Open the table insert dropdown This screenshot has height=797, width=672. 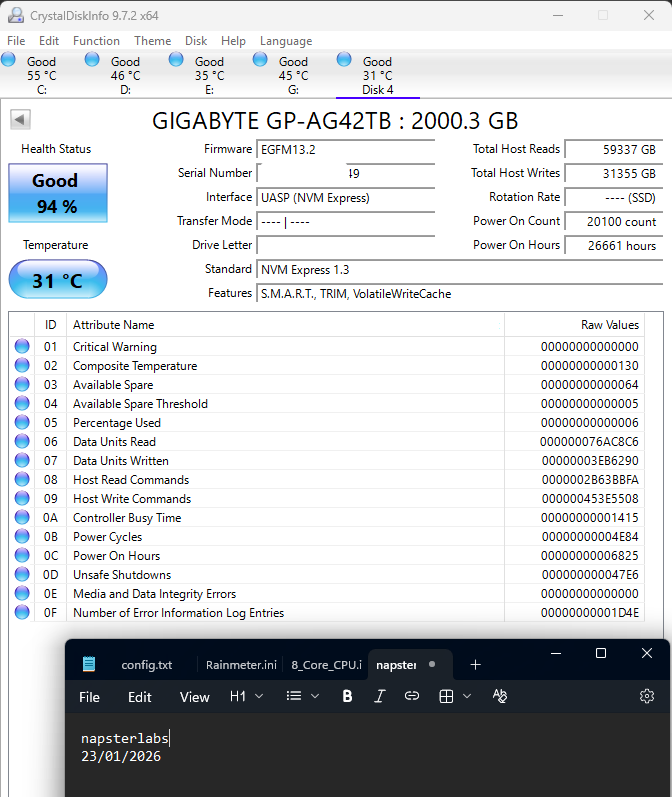point(455,696)
